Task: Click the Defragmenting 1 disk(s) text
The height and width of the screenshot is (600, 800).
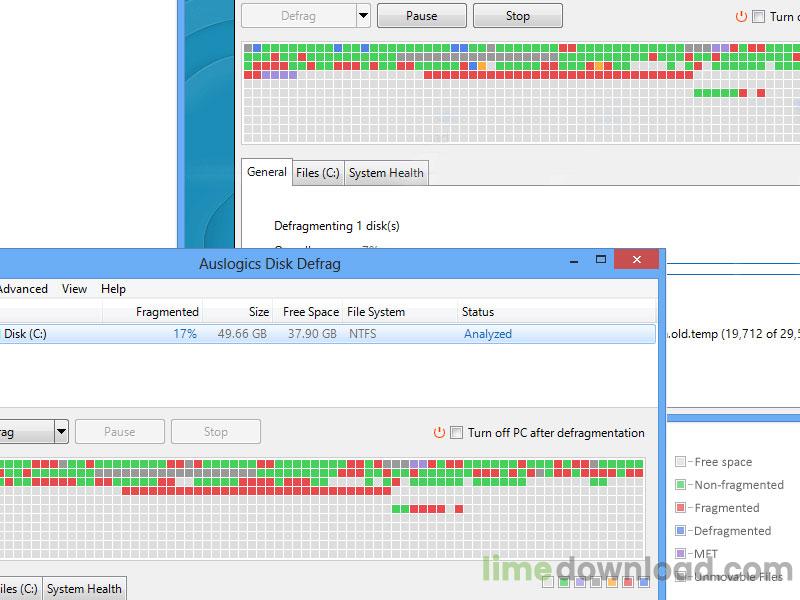Action: [337, 226]
